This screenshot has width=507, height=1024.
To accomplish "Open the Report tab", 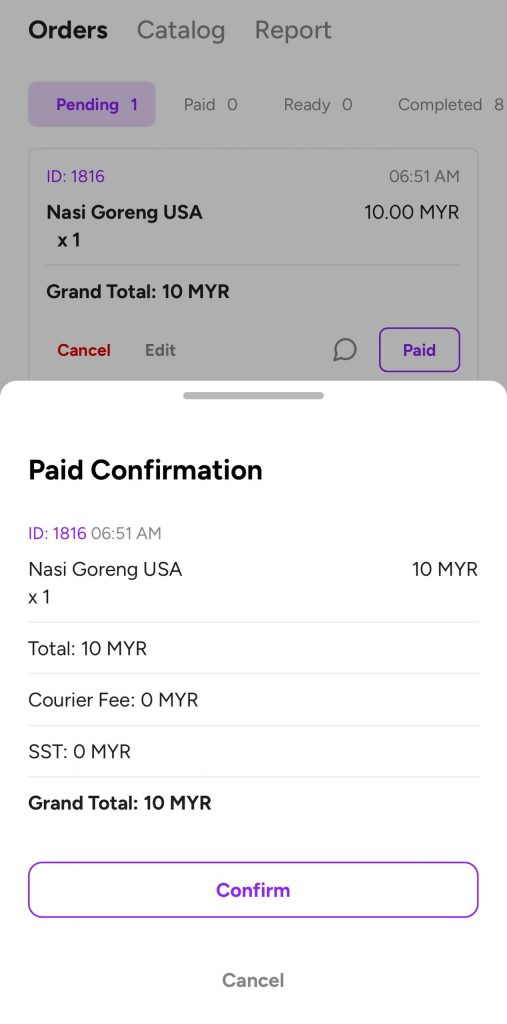I will coord(293,30).
